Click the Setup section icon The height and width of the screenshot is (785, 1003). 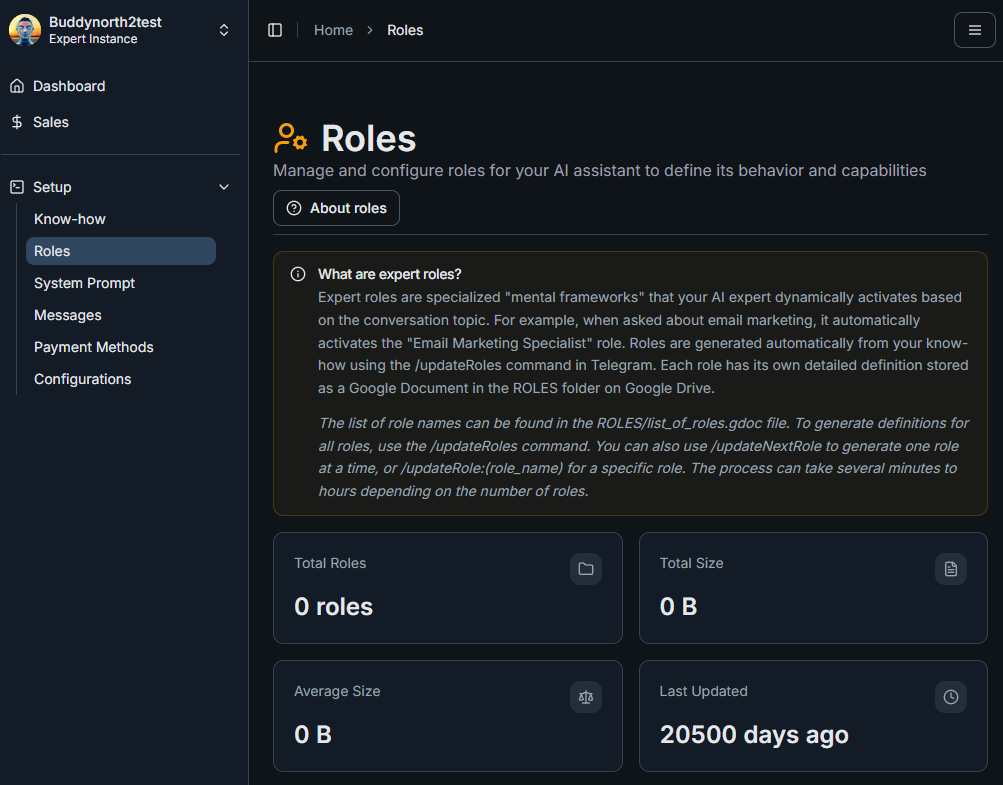coord(15,187)
